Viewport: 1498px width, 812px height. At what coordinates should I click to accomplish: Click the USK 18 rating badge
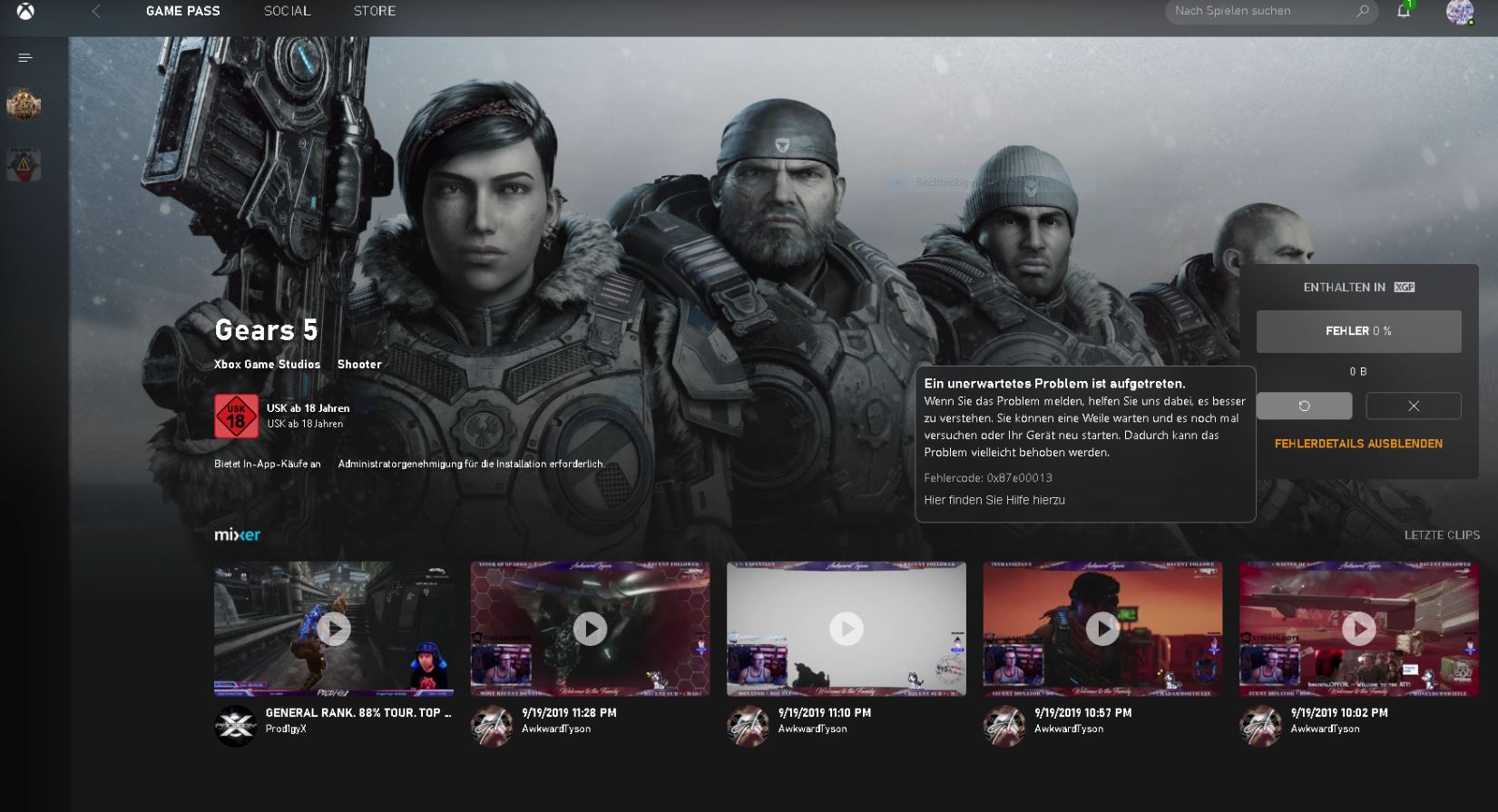coord(236,416)
